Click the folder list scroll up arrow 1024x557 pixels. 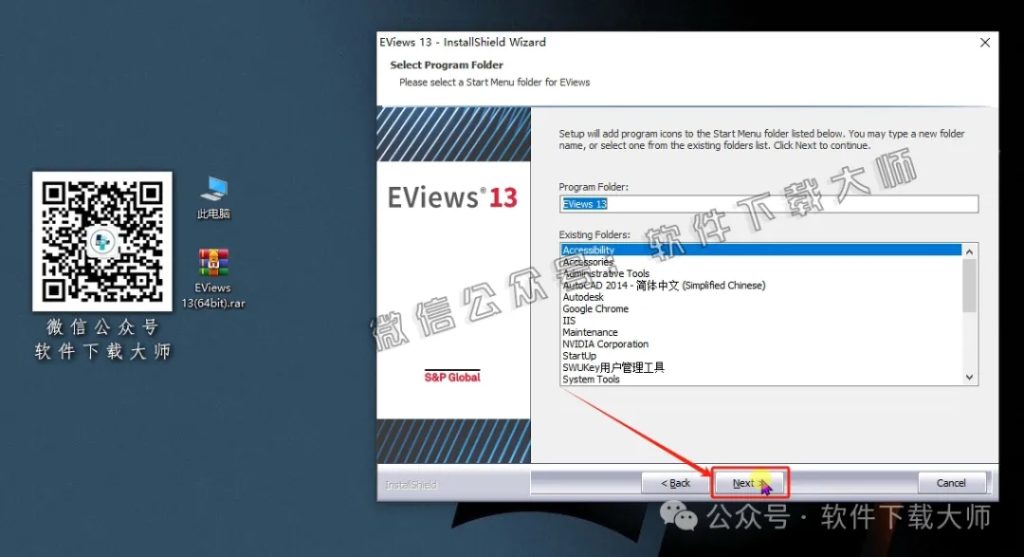pyautogui.click(x=970, y=251)
